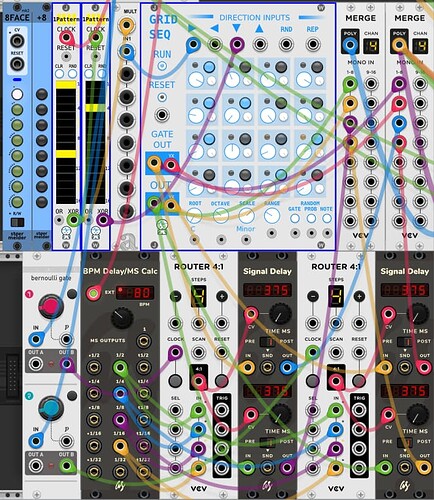Click the random PROB button on GRID SEQ

click(x=311, y=218)
